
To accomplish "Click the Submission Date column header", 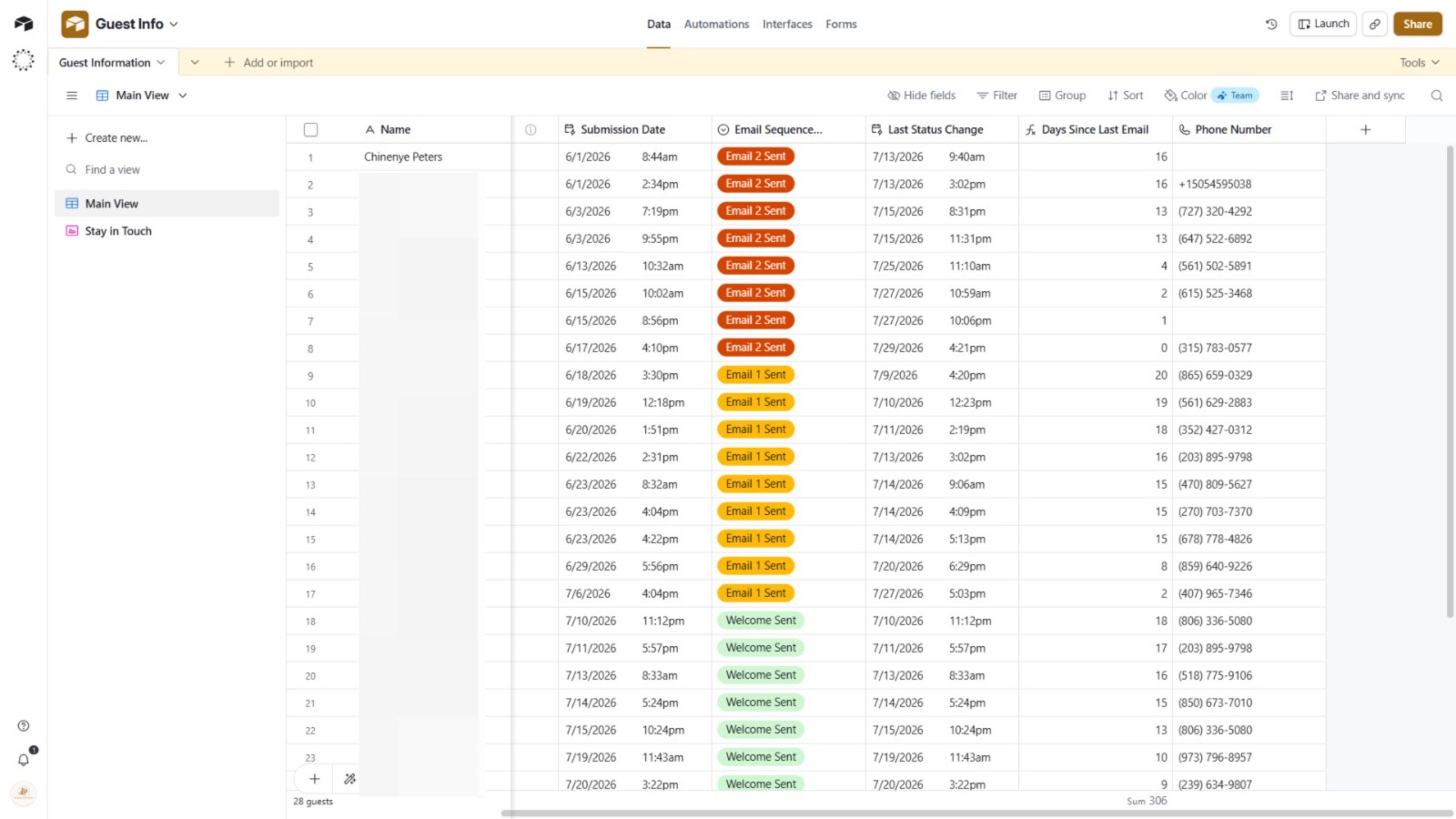I will (x=634, y=130).
